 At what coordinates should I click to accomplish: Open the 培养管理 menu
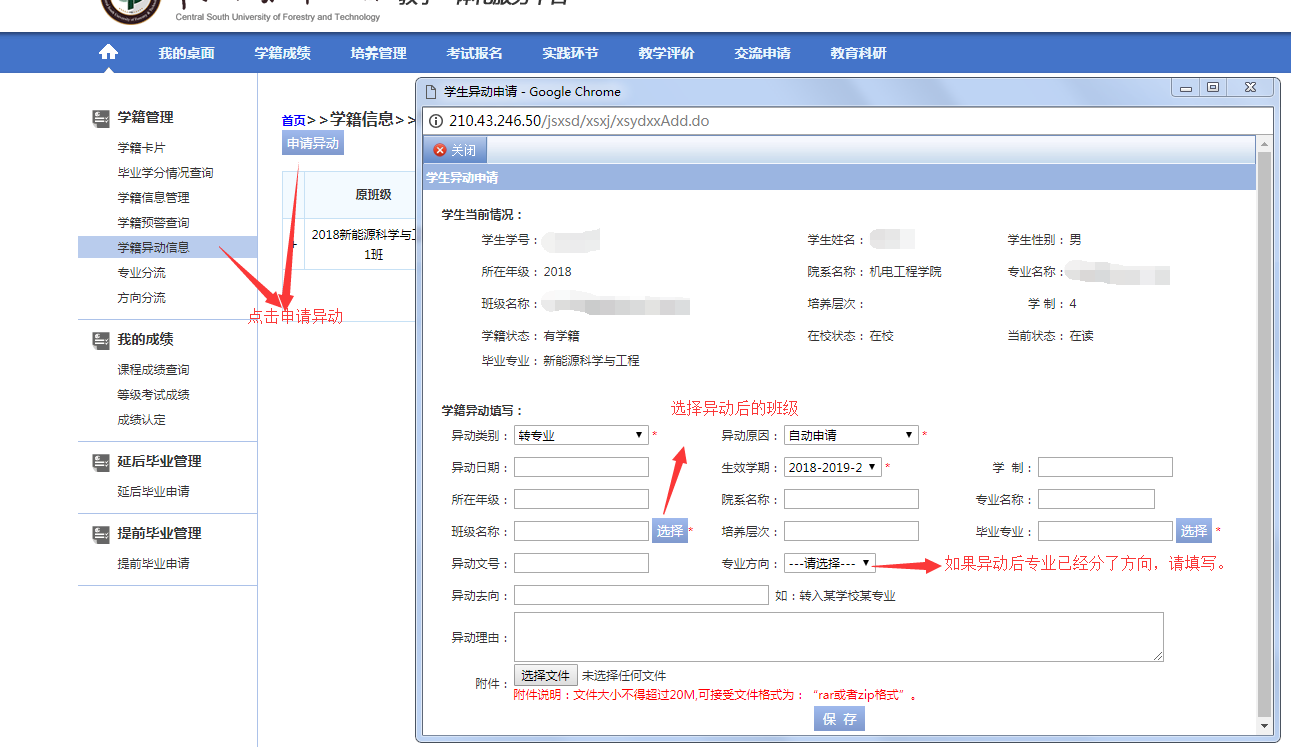click(378, 53)
